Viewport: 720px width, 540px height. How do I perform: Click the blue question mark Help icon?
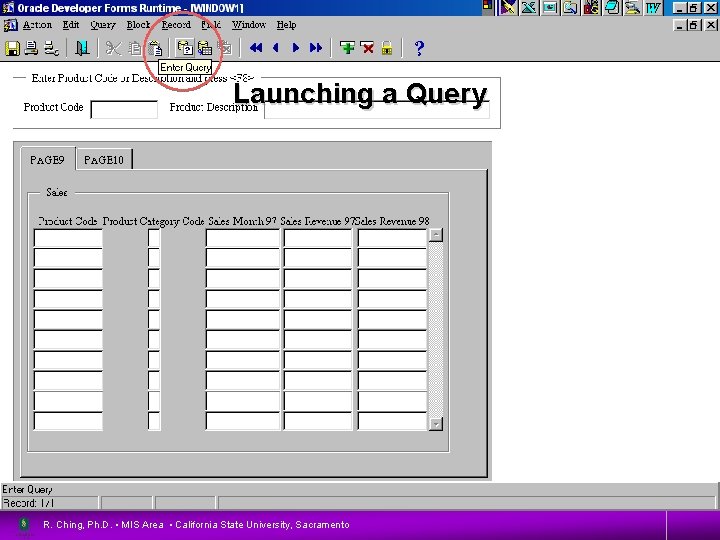419,48
